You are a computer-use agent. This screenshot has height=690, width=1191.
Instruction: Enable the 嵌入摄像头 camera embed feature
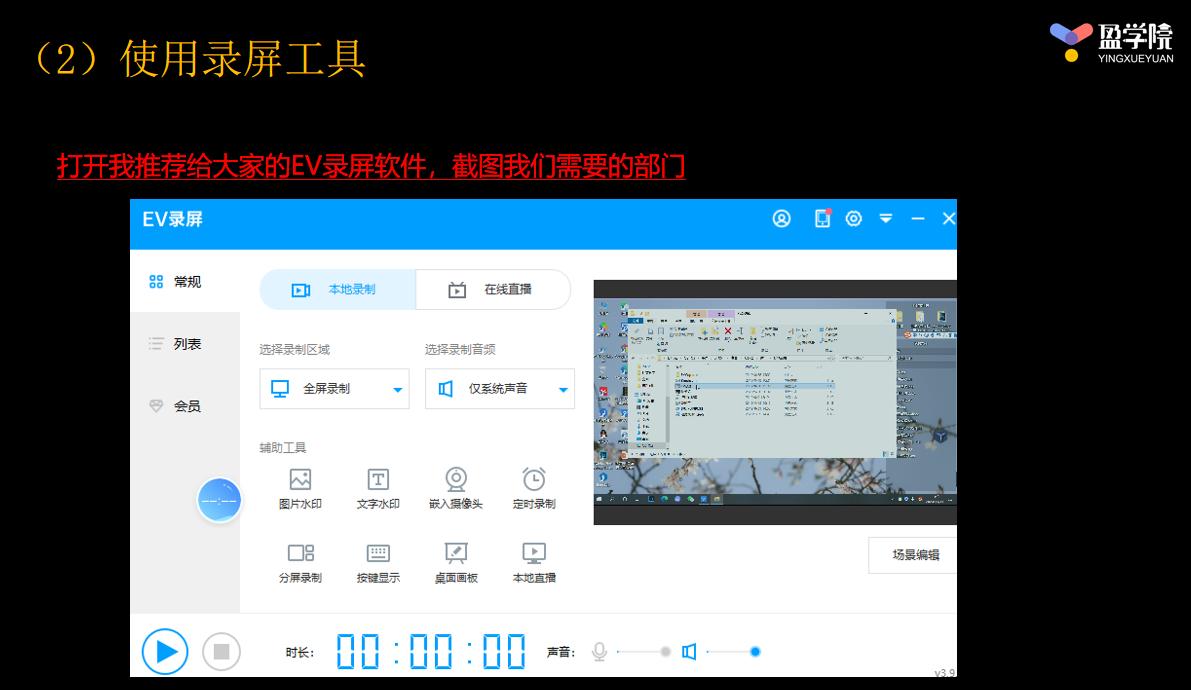click(x=455, y=487)
